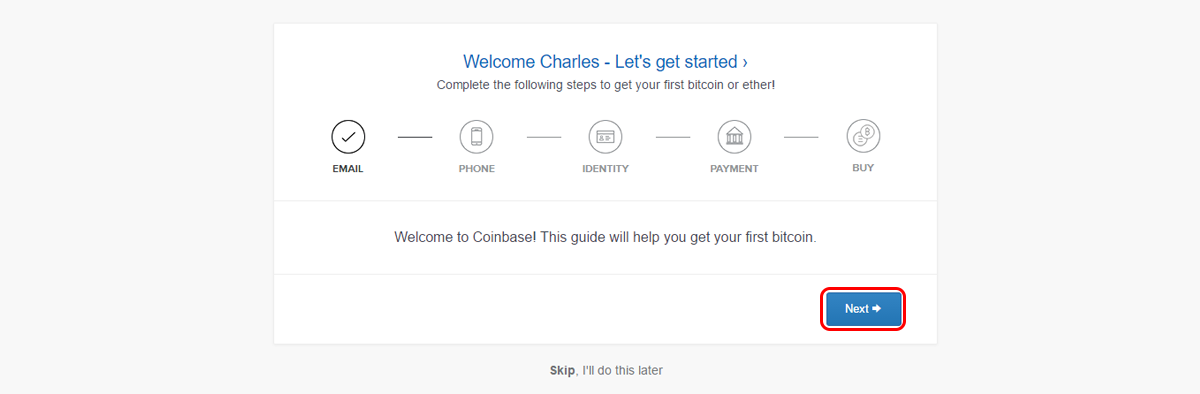Continue with the blue Next button
Viewport: 1200px width, 394px height.
[x=864, y=309]
